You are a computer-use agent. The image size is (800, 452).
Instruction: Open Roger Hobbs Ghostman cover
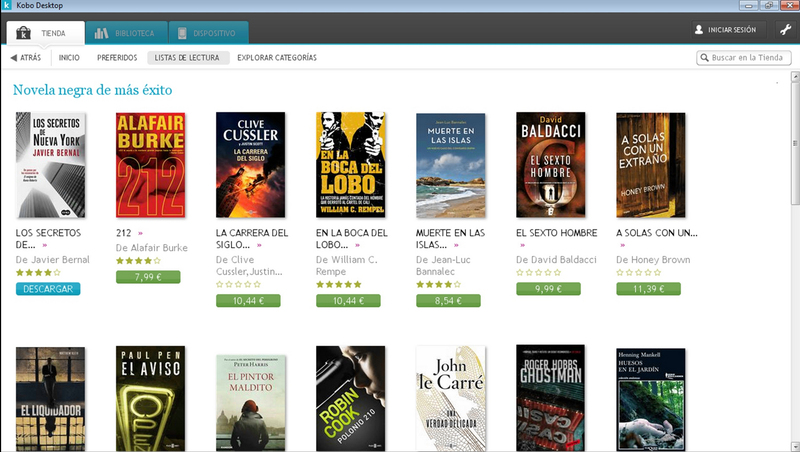point(551,398)
